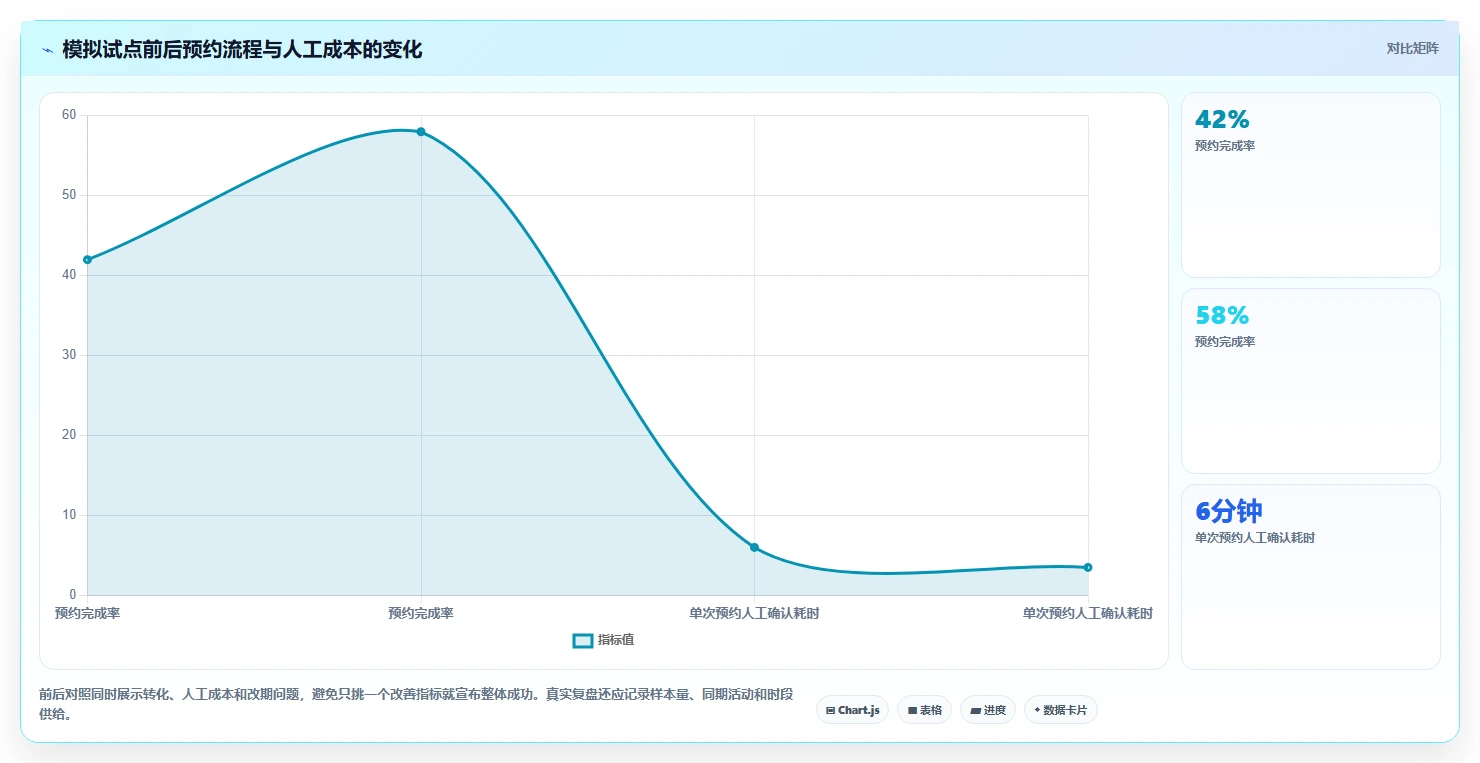
Task: Click the 对比矩阵 label in the header
Action: point(1412,49)
